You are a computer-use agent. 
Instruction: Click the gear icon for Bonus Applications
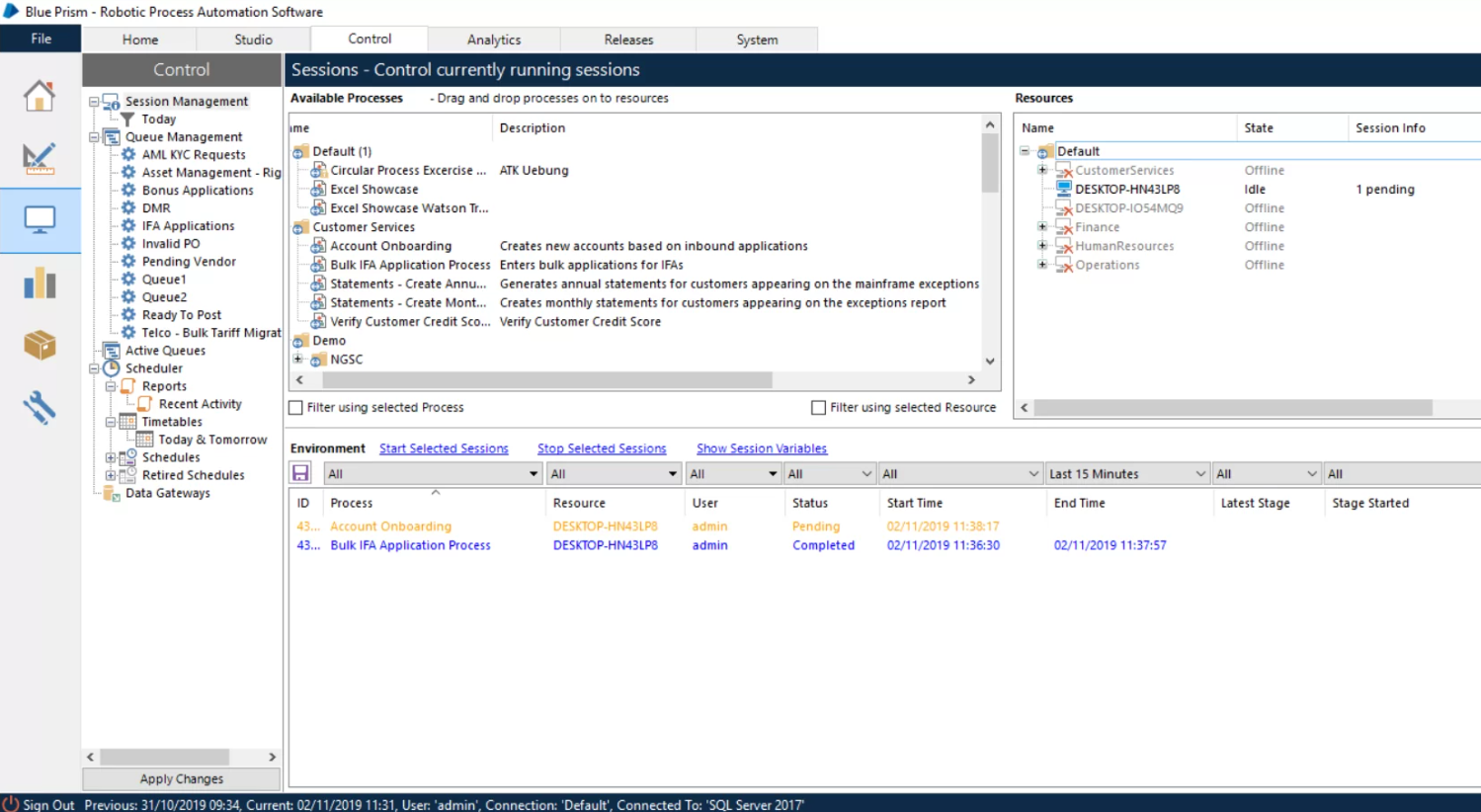click(x=128, y=191)
